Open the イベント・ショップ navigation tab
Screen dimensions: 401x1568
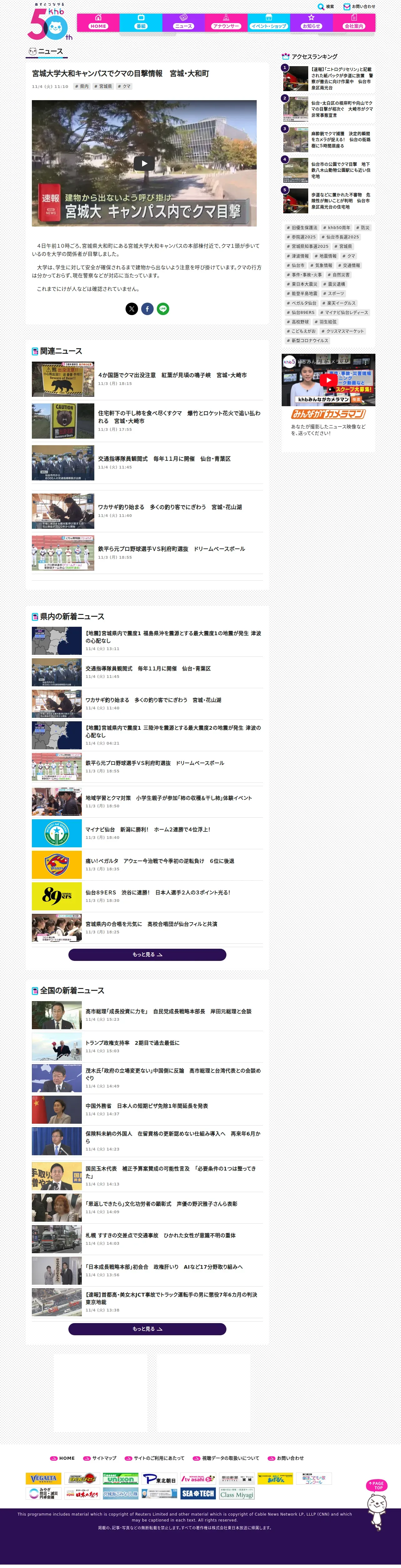click(269, 22)
